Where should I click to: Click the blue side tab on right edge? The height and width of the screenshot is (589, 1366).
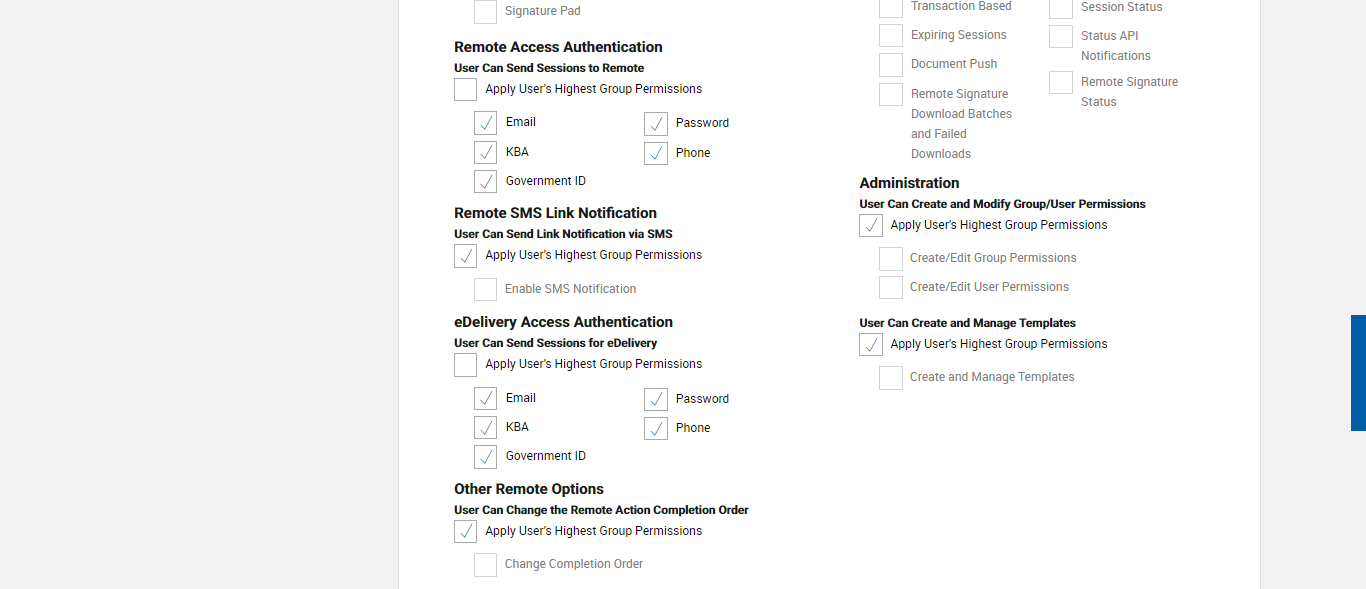point(1358,373)
